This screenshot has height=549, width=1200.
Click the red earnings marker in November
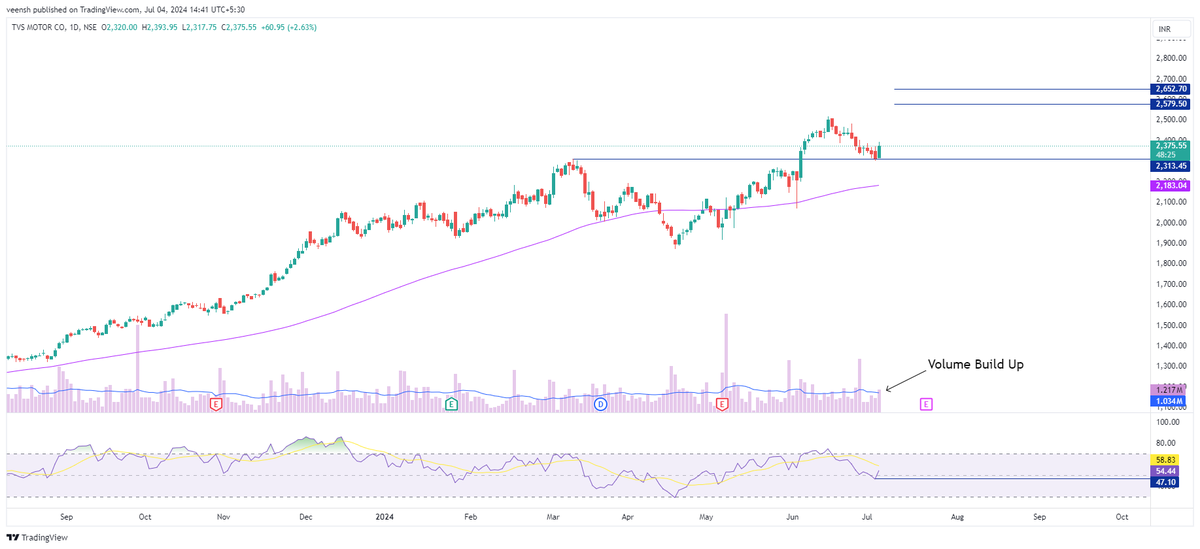click(x=216, y=404)
